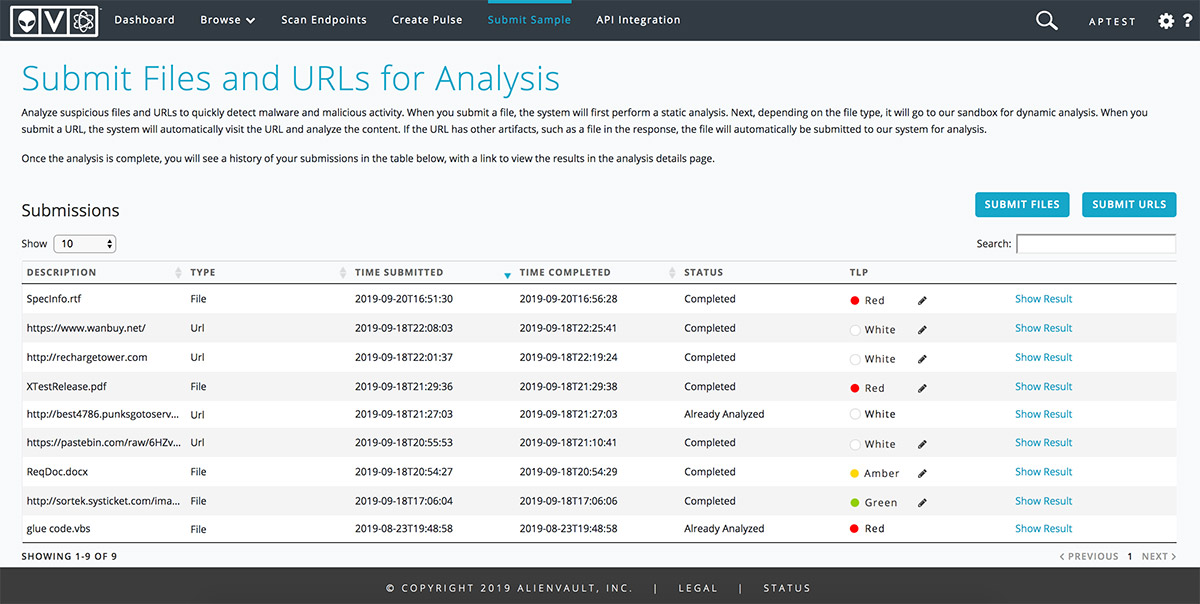Sort by Time Completed using its arrows
This screenshot has width=1200, height=604.
[x=672, y=272]
